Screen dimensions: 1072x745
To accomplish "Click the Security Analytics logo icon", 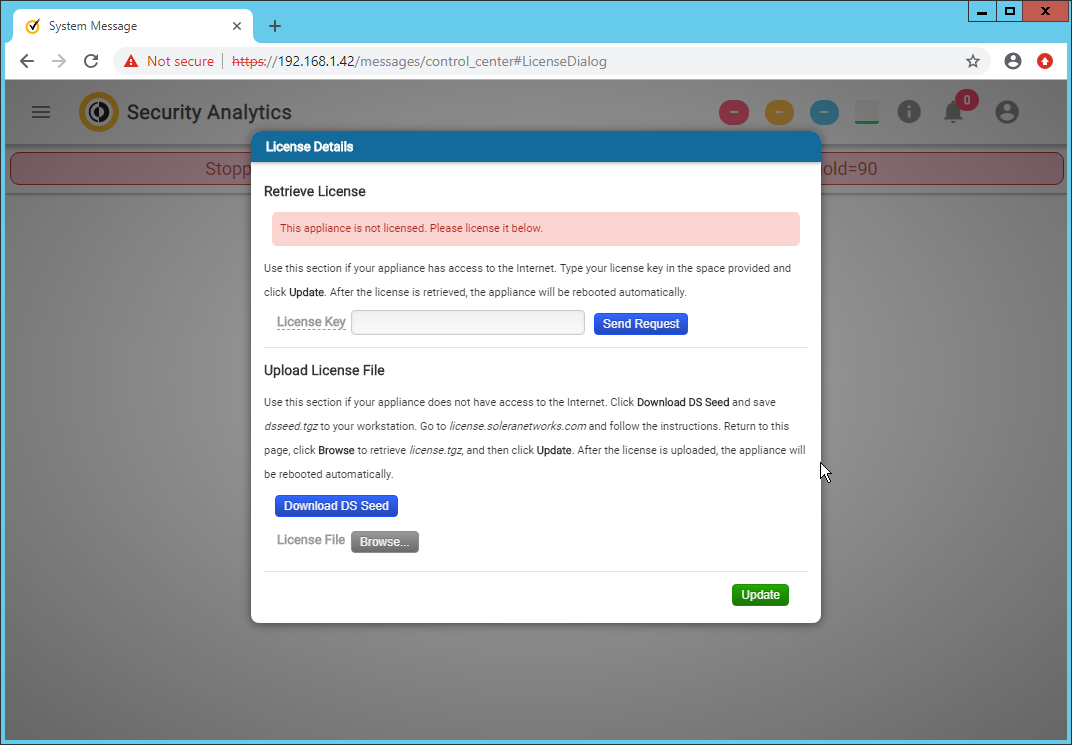I will point(99,112).
